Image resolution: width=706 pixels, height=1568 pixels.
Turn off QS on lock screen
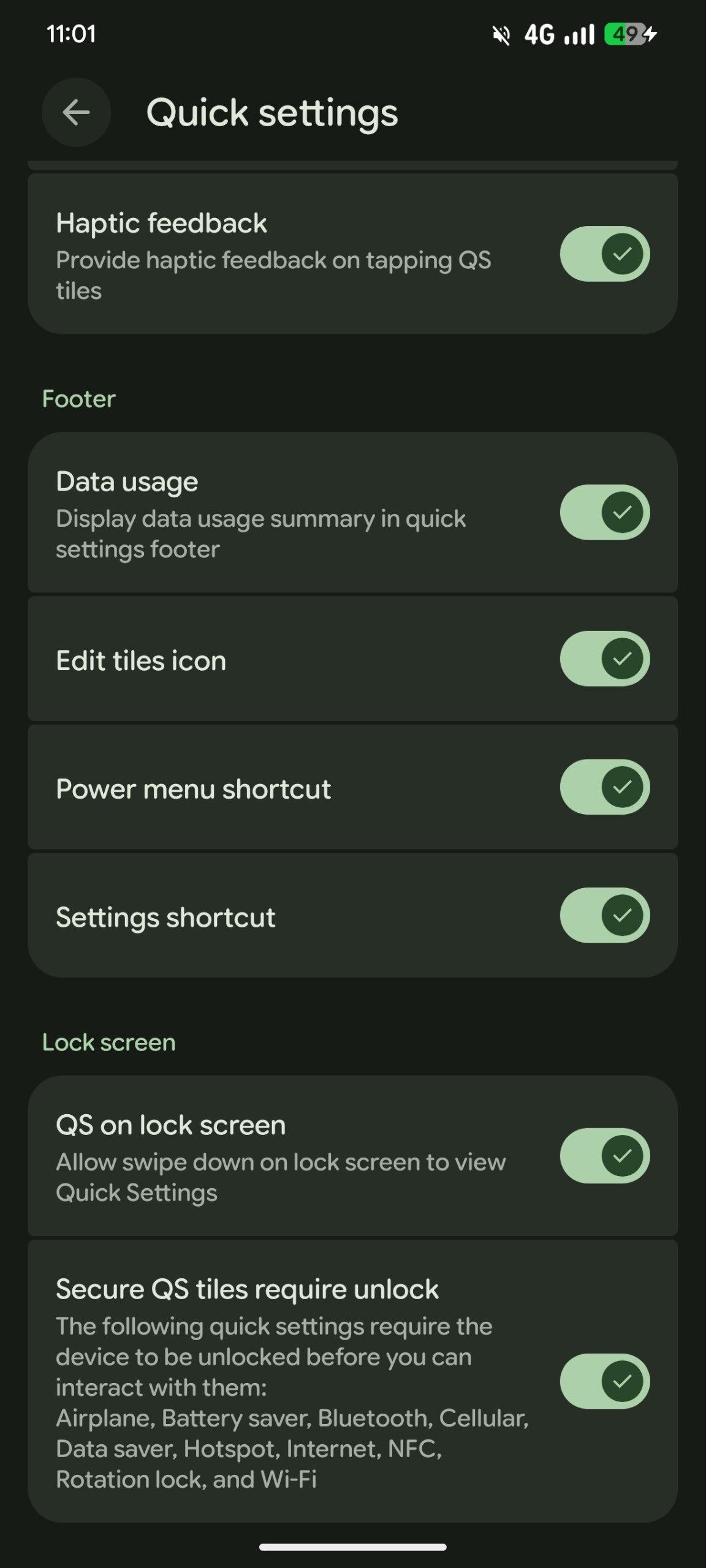click(x=604, y=1156)
